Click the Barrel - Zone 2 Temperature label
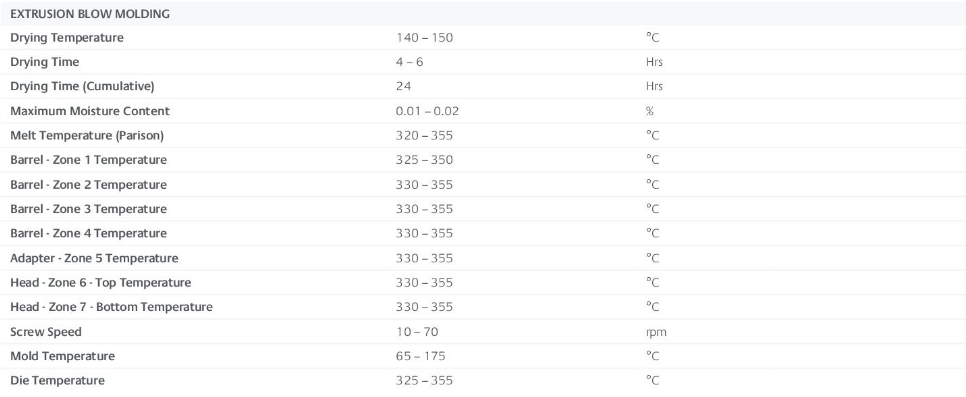The height and width of the screenshot is (397, 966). coord(88,185)
